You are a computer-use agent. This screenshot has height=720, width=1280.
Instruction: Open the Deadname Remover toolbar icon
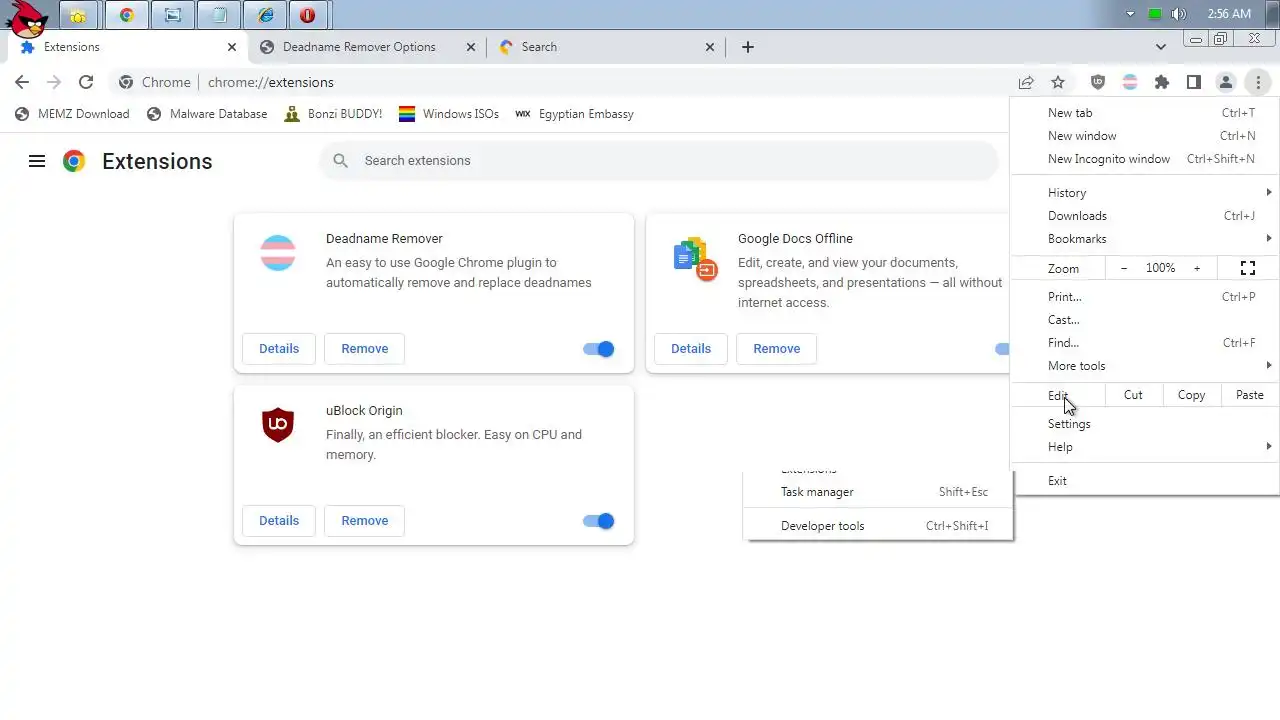tap(1130, 82)
